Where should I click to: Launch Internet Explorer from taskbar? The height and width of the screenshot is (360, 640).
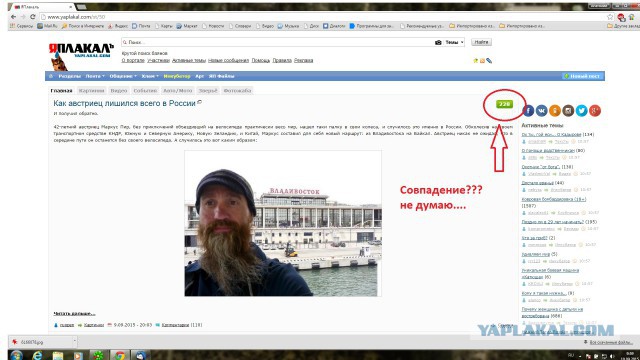[x=38, y=355]
